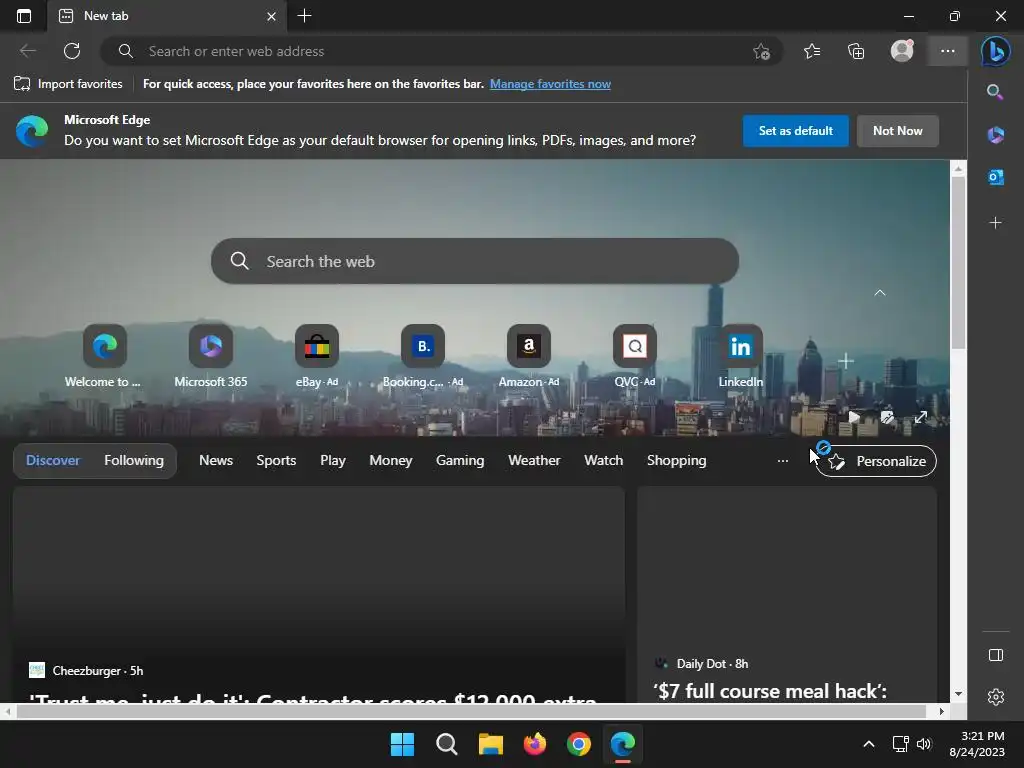Open a new tab with plus button
This screenshot has width=1024, height=768.
point(304,16)
